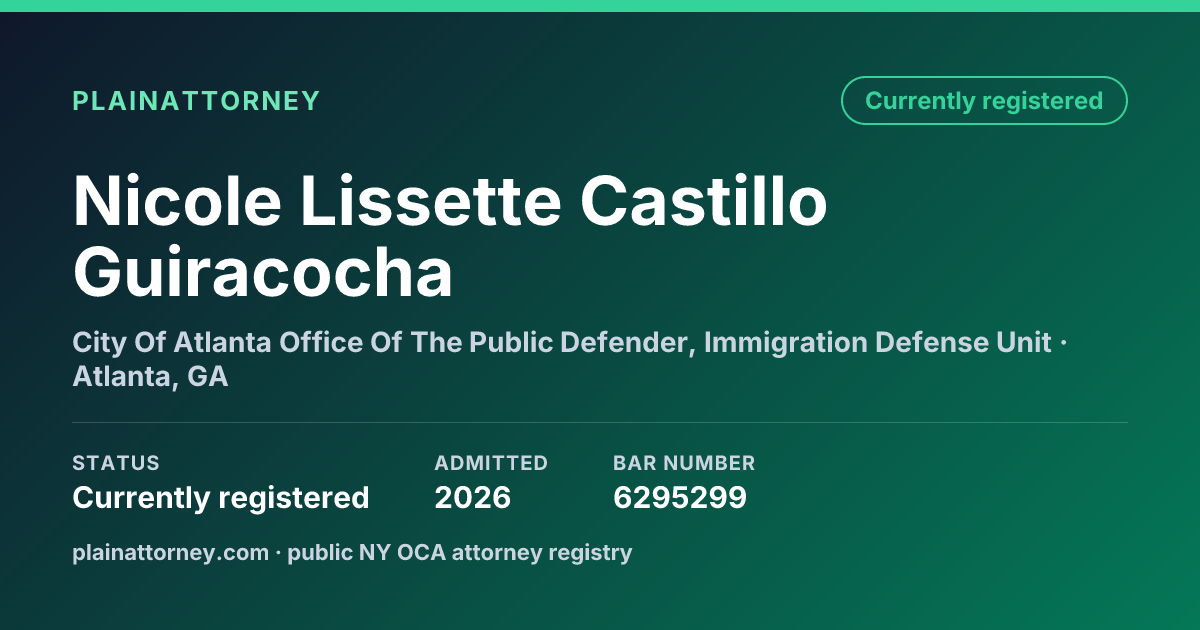Viewport: 1200px width, 630px height.
Task: Click the Currently registered pill badge
Action: point(984,101)
